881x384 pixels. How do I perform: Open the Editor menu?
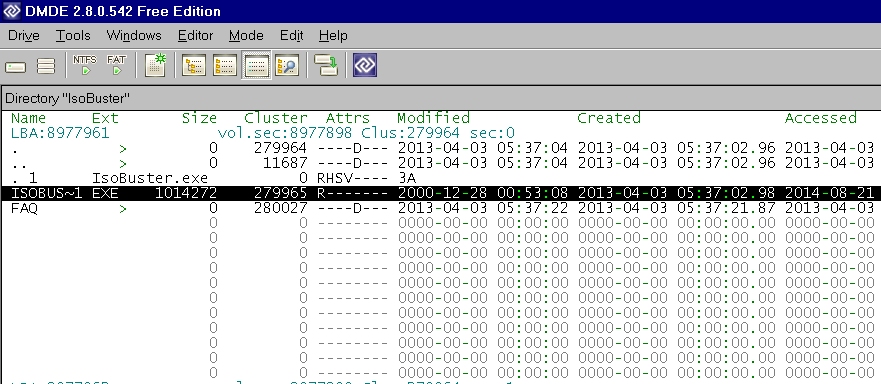[x=196, y=35]
